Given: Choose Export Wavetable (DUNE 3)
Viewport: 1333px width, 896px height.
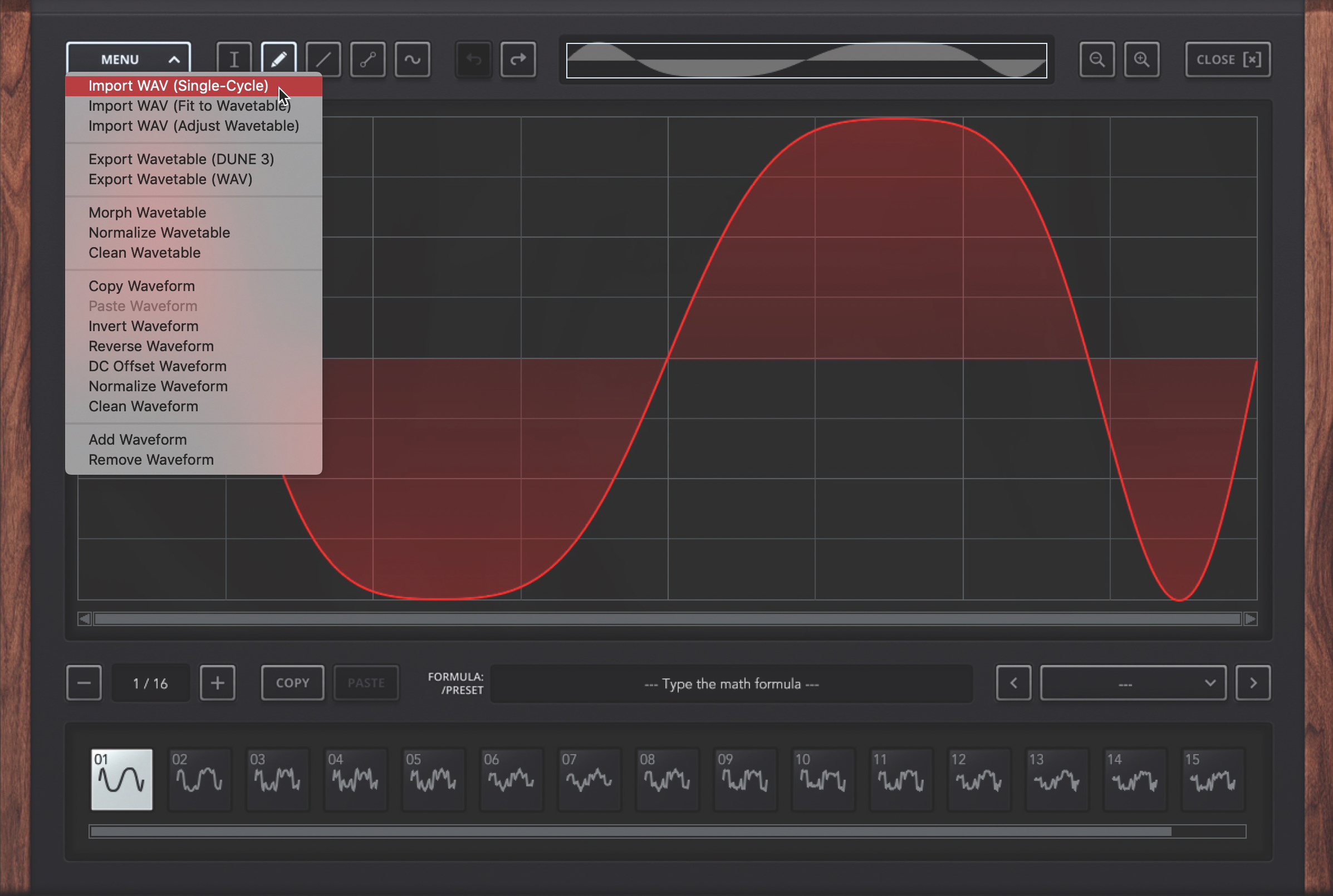Looking at the screenshot, I should 194,159.
